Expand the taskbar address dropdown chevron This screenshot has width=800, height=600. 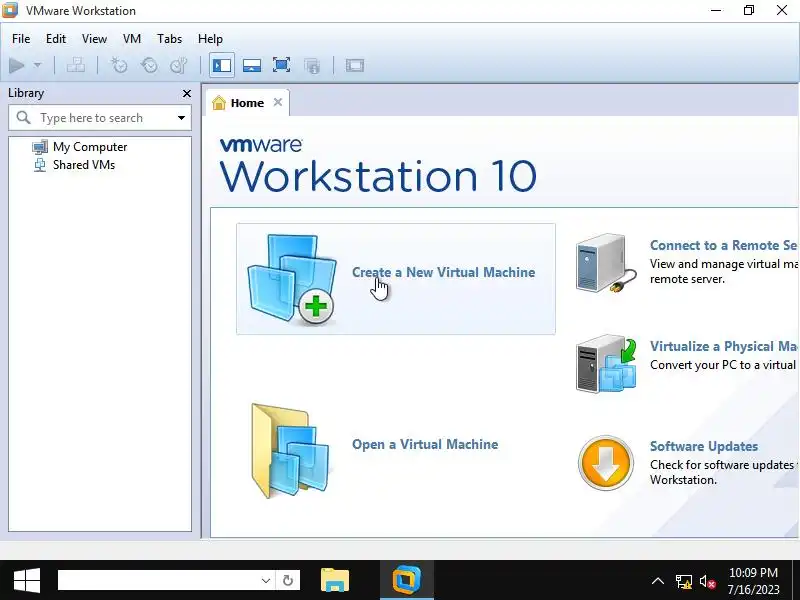(266, 581)
